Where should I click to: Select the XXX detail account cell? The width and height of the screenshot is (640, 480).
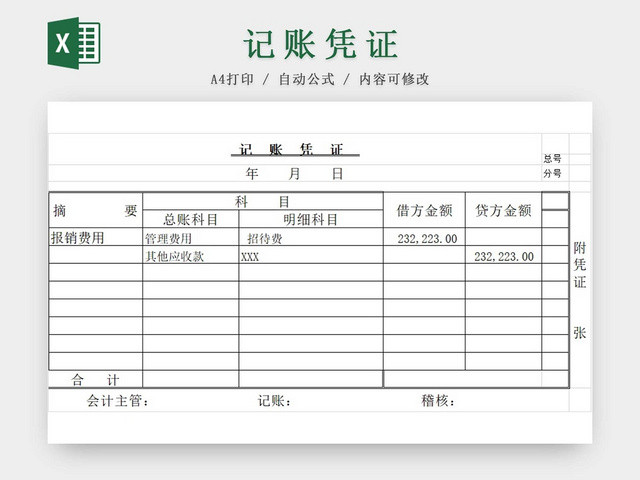311,255
